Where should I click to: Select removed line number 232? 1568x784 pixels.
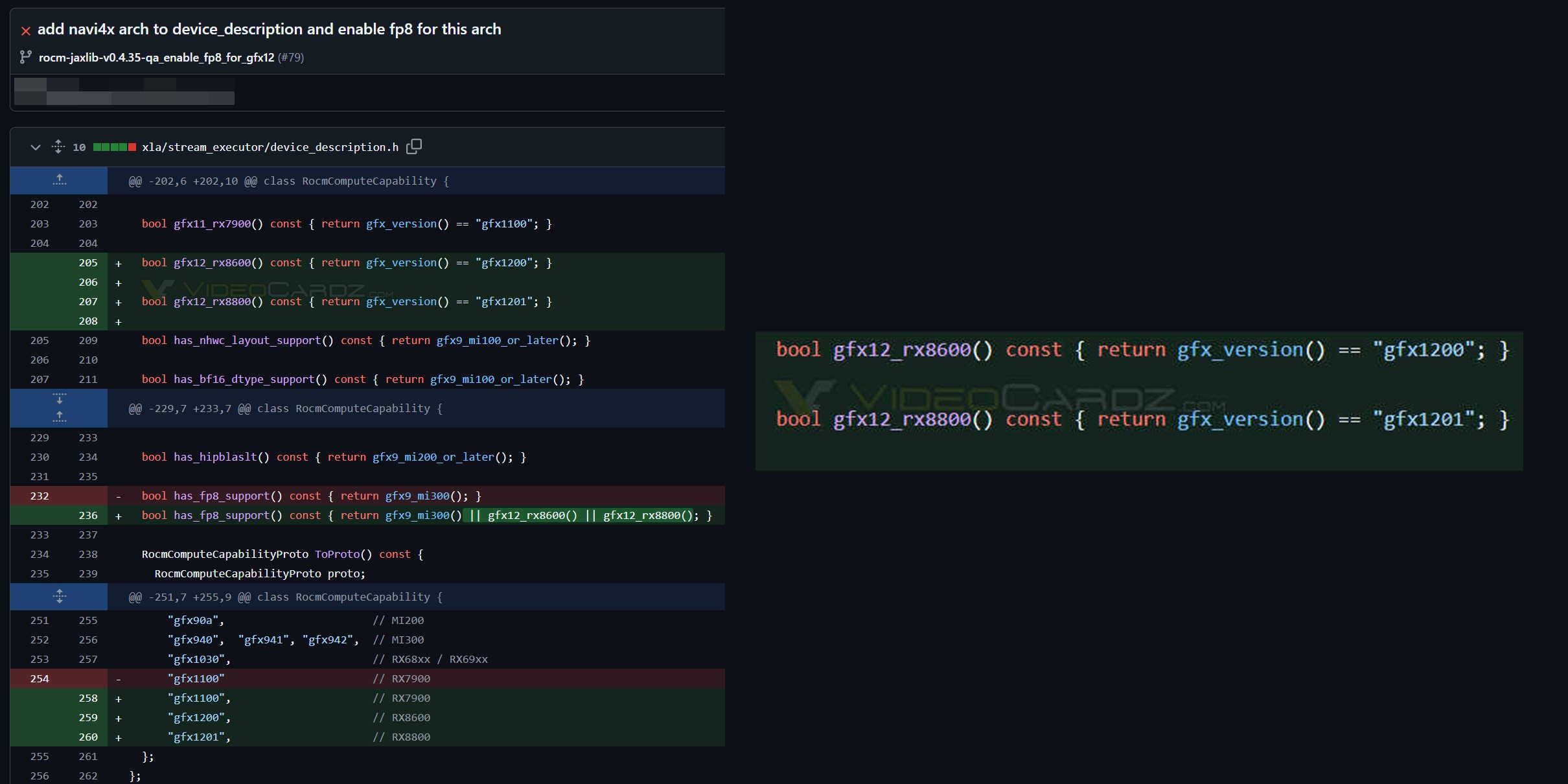[40, 496]
